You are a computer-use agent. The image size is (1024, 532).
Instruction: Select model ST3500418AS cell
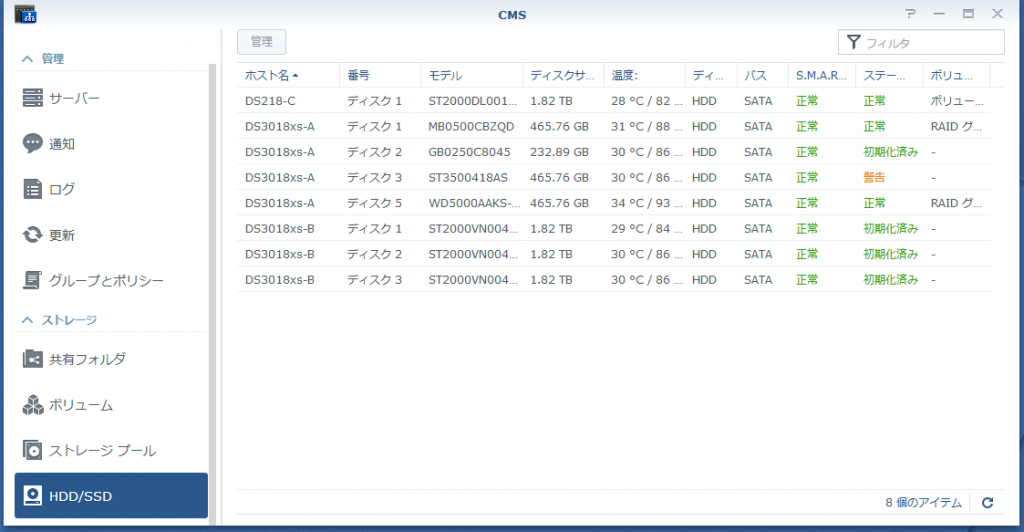(468, 177)
